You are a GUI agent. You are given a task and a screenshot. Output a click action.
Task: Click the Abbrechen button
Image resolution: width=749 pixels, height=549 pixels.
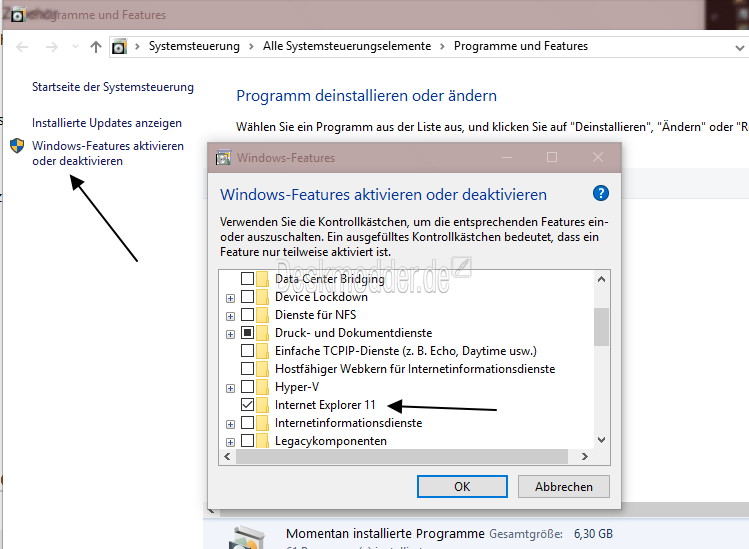tap(564, 486)
